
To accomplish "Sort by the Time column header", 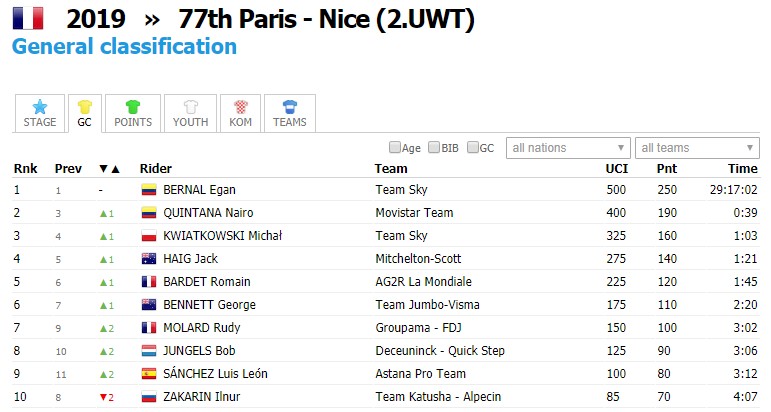I will (742, 169).
